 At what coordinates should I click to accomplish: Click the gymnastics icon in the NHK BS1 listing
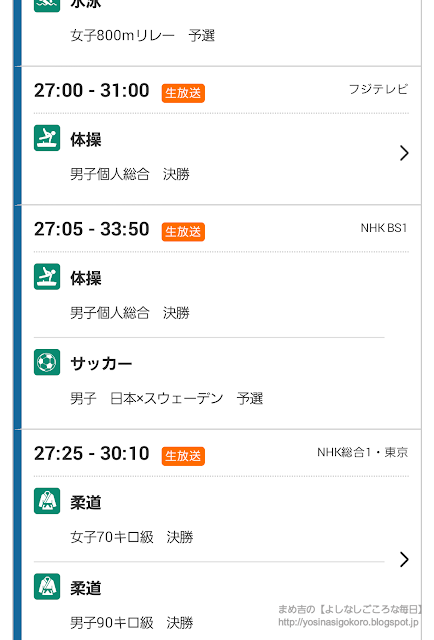pyautogui.click(x=47, y=277)
